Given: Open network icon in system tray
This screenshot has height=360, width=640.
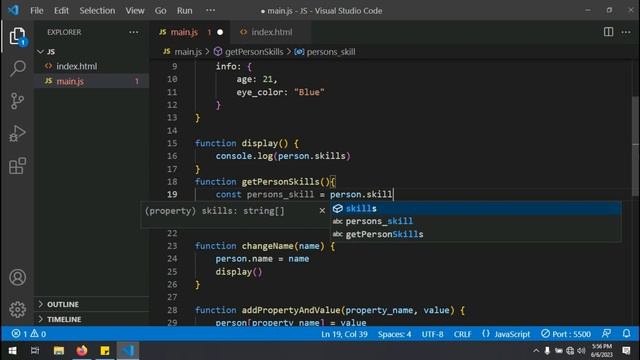Looking at the screenshot, I should coord(570,351).
